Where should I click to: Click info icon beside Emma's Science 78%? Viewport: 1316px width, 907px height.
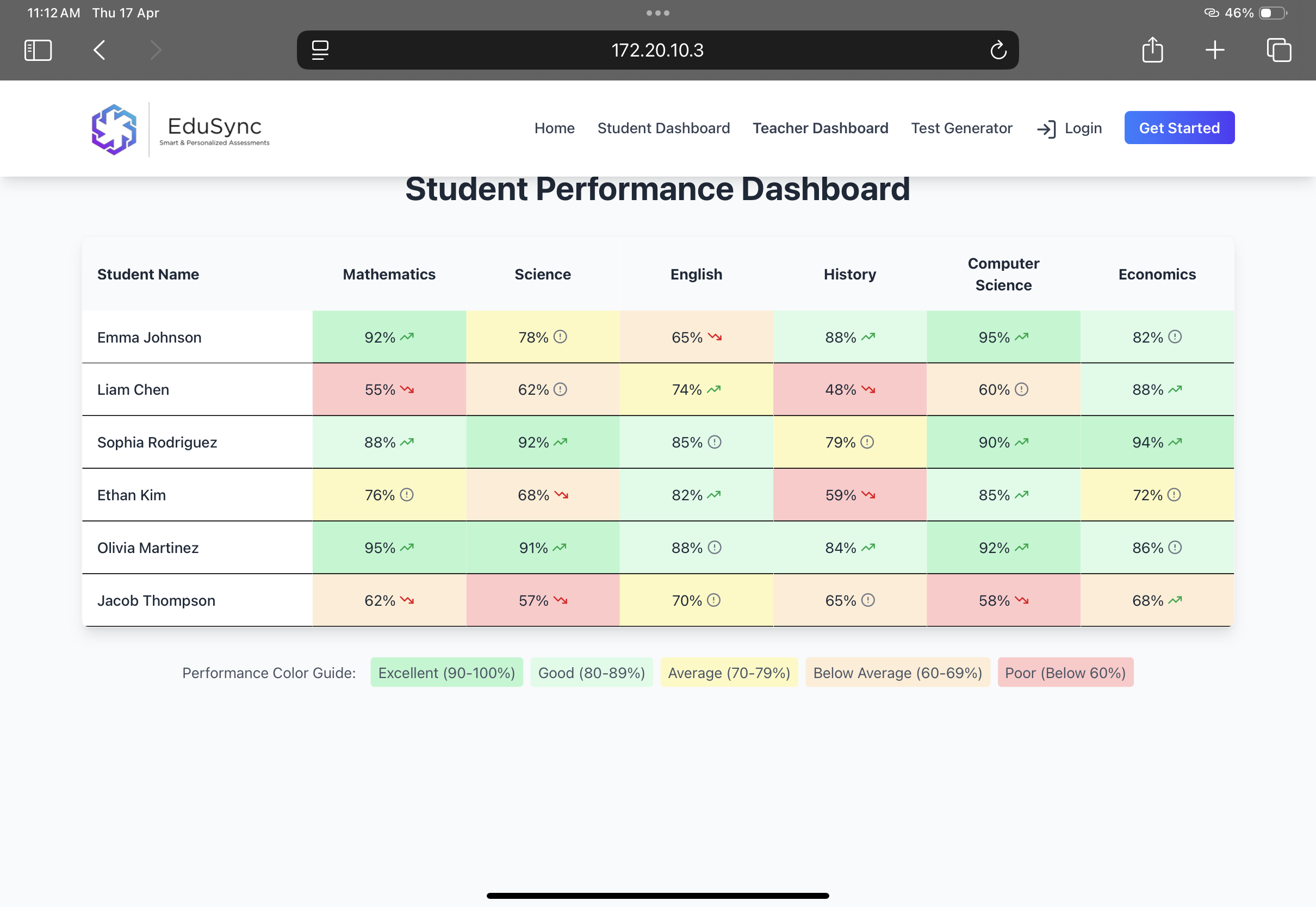coord(560,337)
